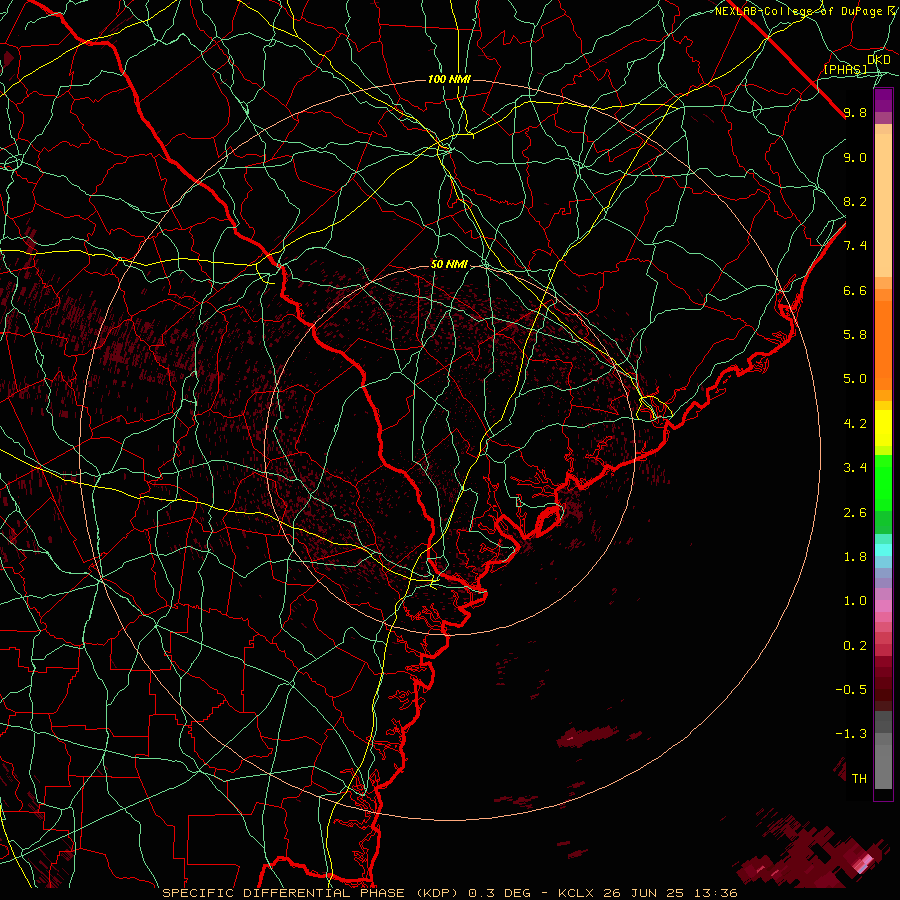Viewport: 900px width, 900px height.
Task: Click the offshore dark red echo inside 100 NMI ring
Action: pos(590,735)
